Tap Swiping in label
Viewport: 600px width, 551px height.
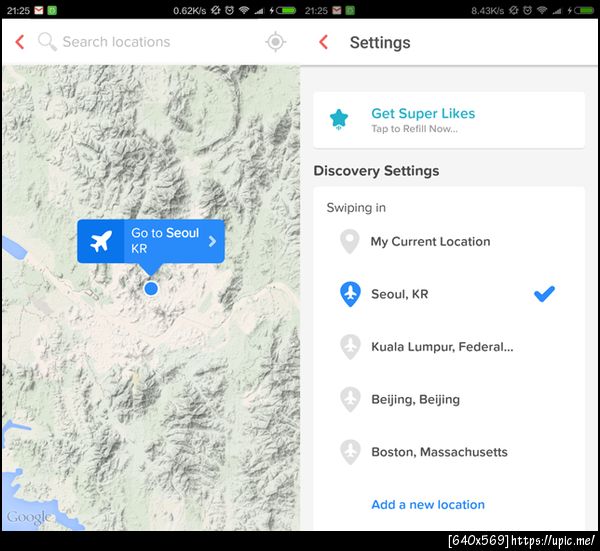click(356, 208)
